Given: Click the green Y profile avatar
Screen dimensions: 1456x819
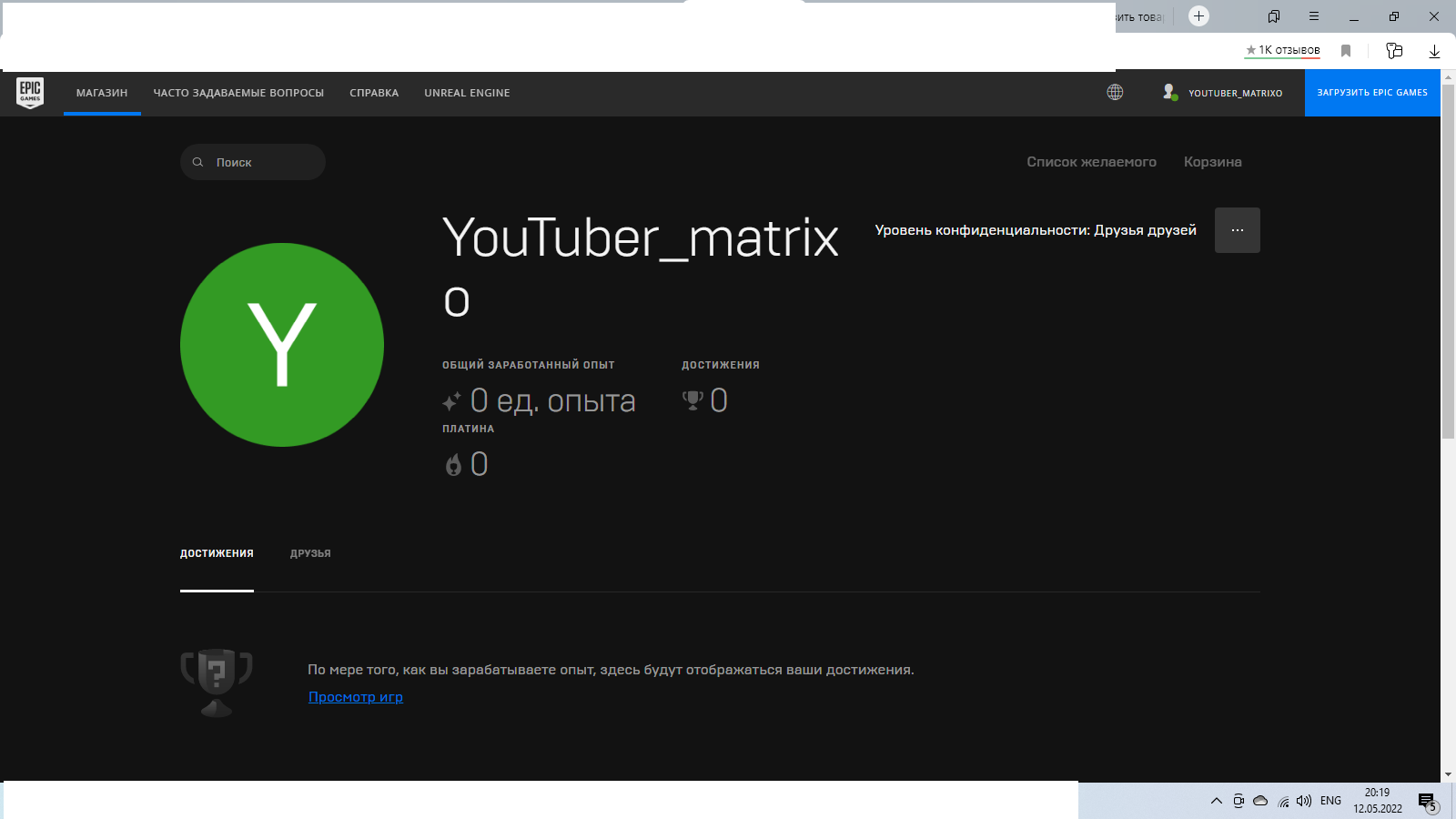Looking at the screenshot, I should (282, 345).
